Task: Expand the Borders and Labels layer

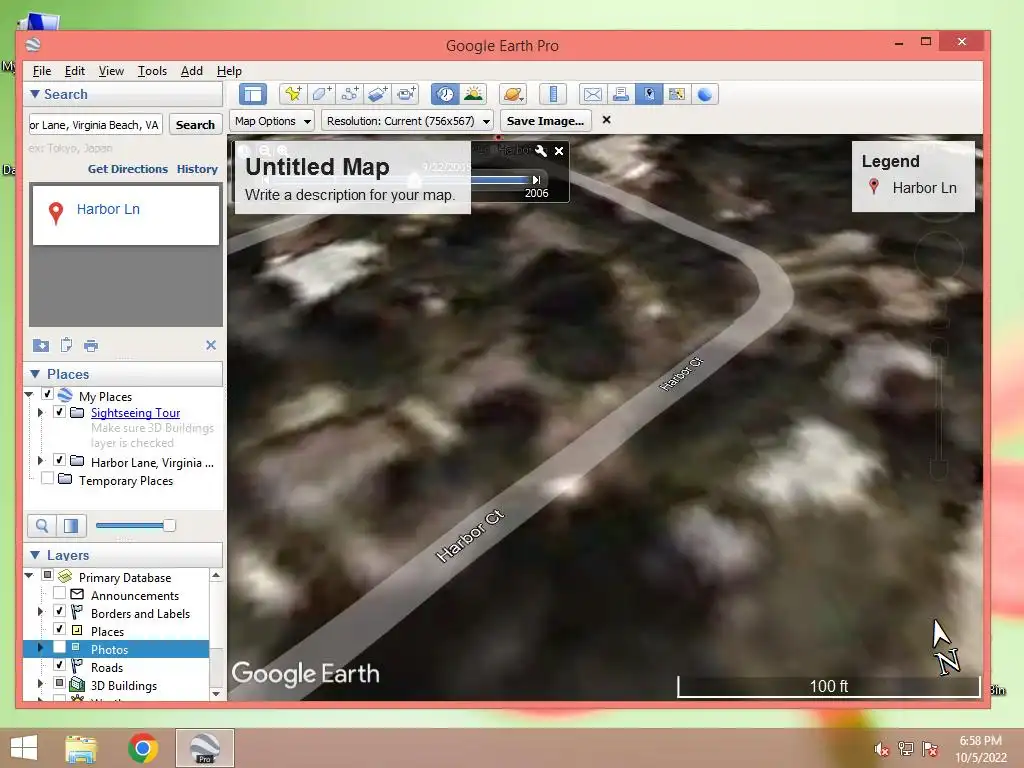Action: click(40, 612)
